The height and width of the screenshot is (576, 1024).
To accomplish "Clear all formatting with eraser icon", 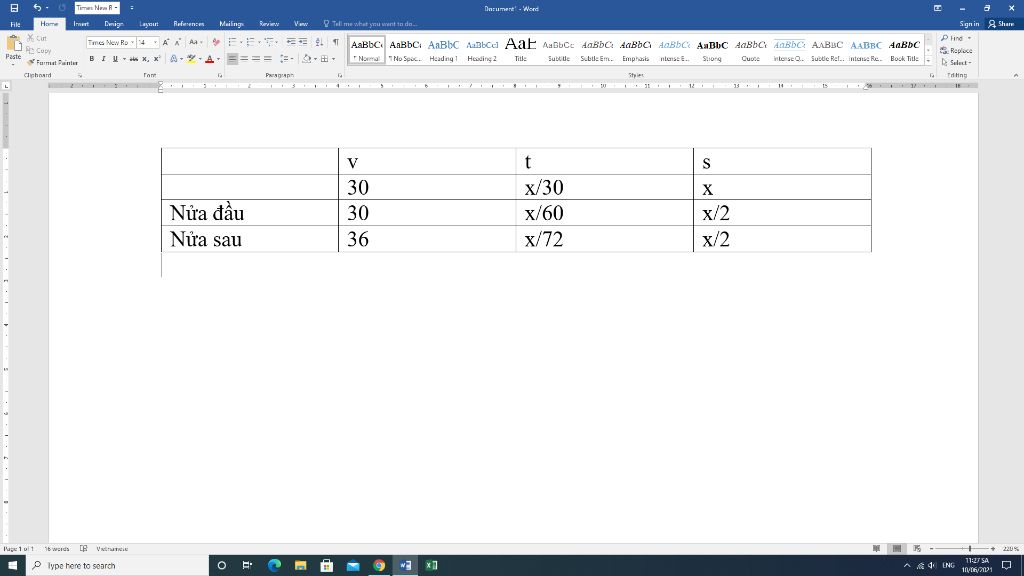I will [x=216, y=42].
